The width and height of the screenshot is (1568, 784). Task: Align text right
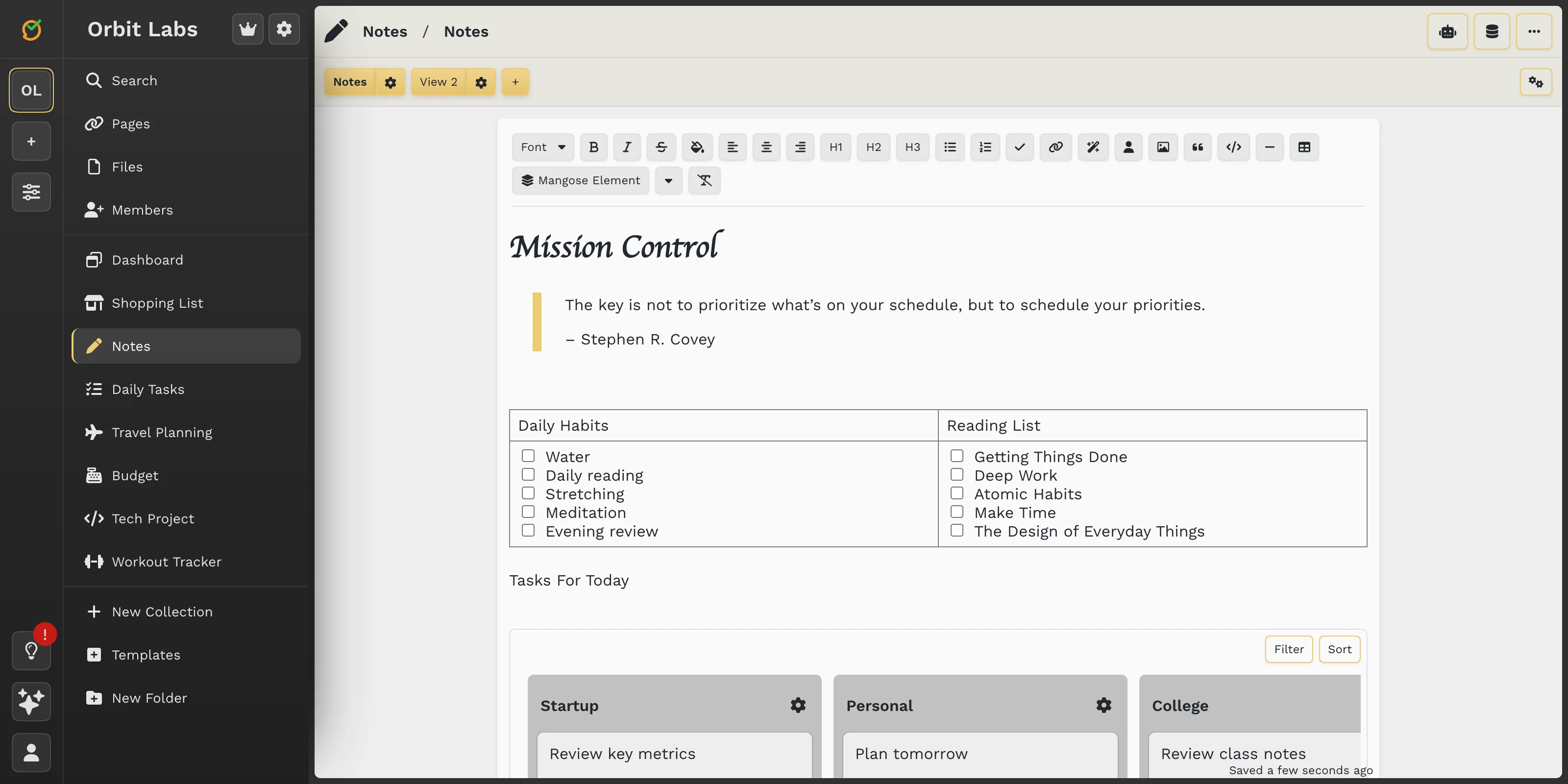(x=801, y=147)
